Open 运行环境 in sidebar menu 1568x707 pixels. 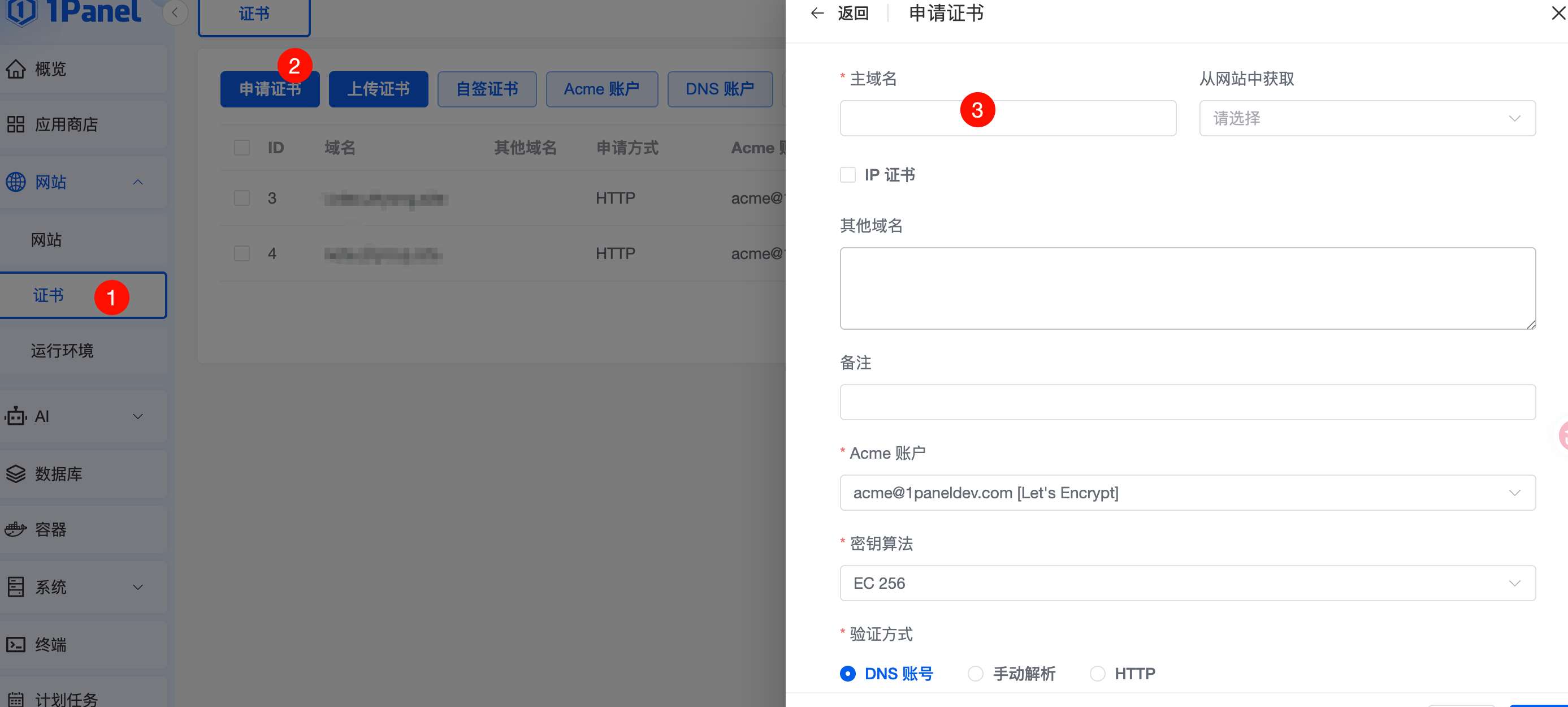62,351
